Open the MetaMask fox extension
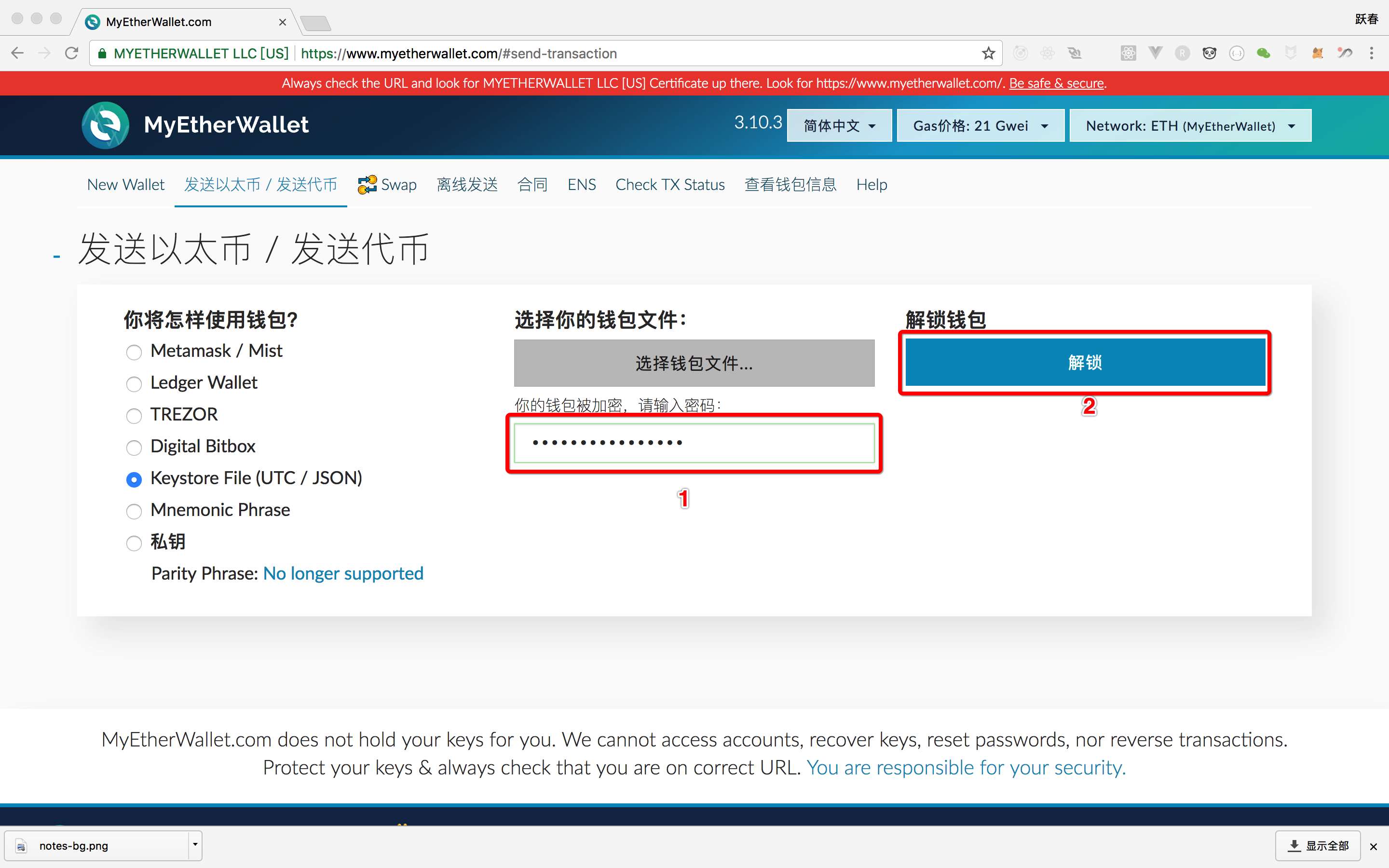This screenshot has width=1389, height=868. pos(1317,54)
